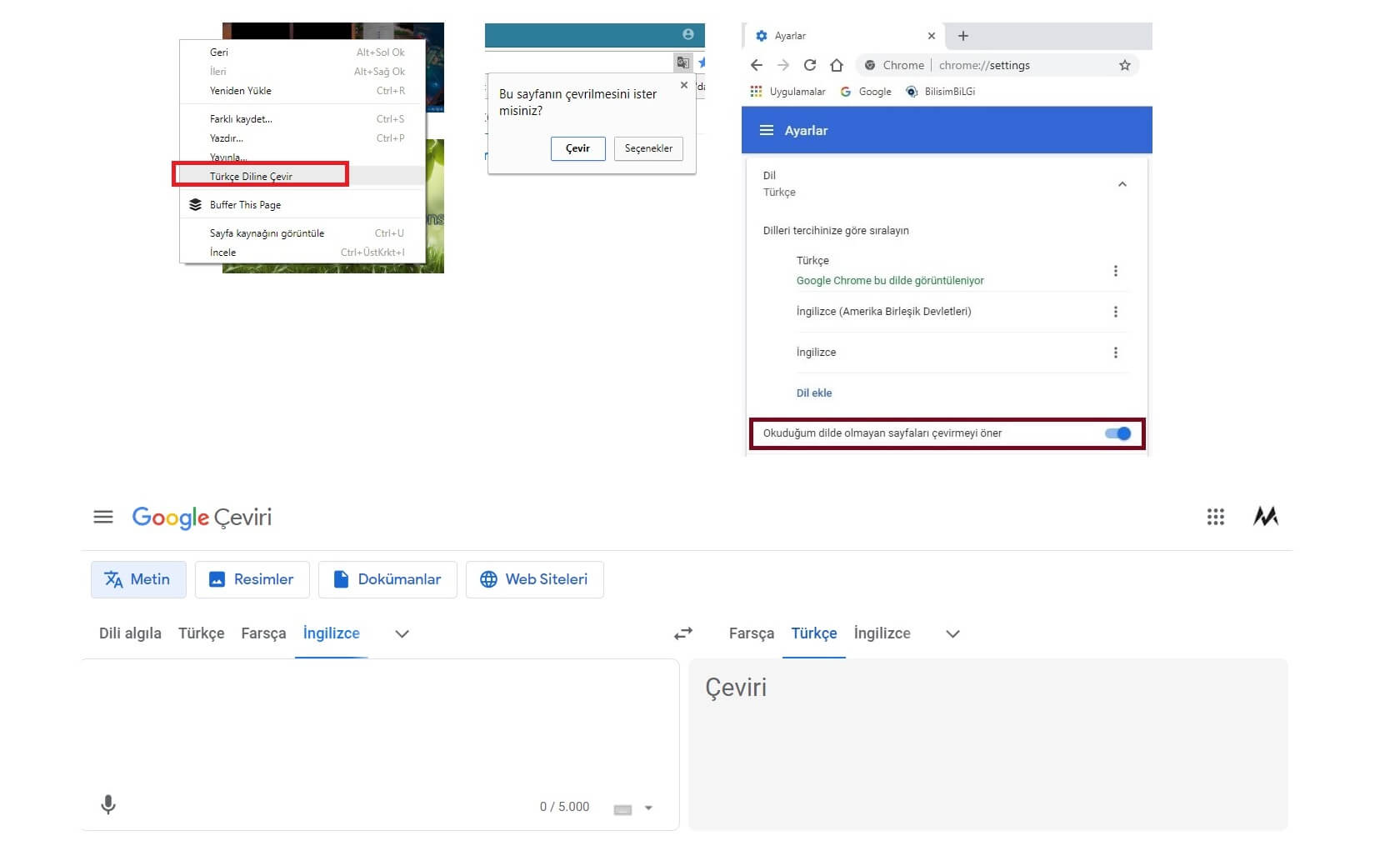Collapse the Dil section chevron
Screen dimensions: 1400x866
pyautogui.click(x=1122, y=184)
